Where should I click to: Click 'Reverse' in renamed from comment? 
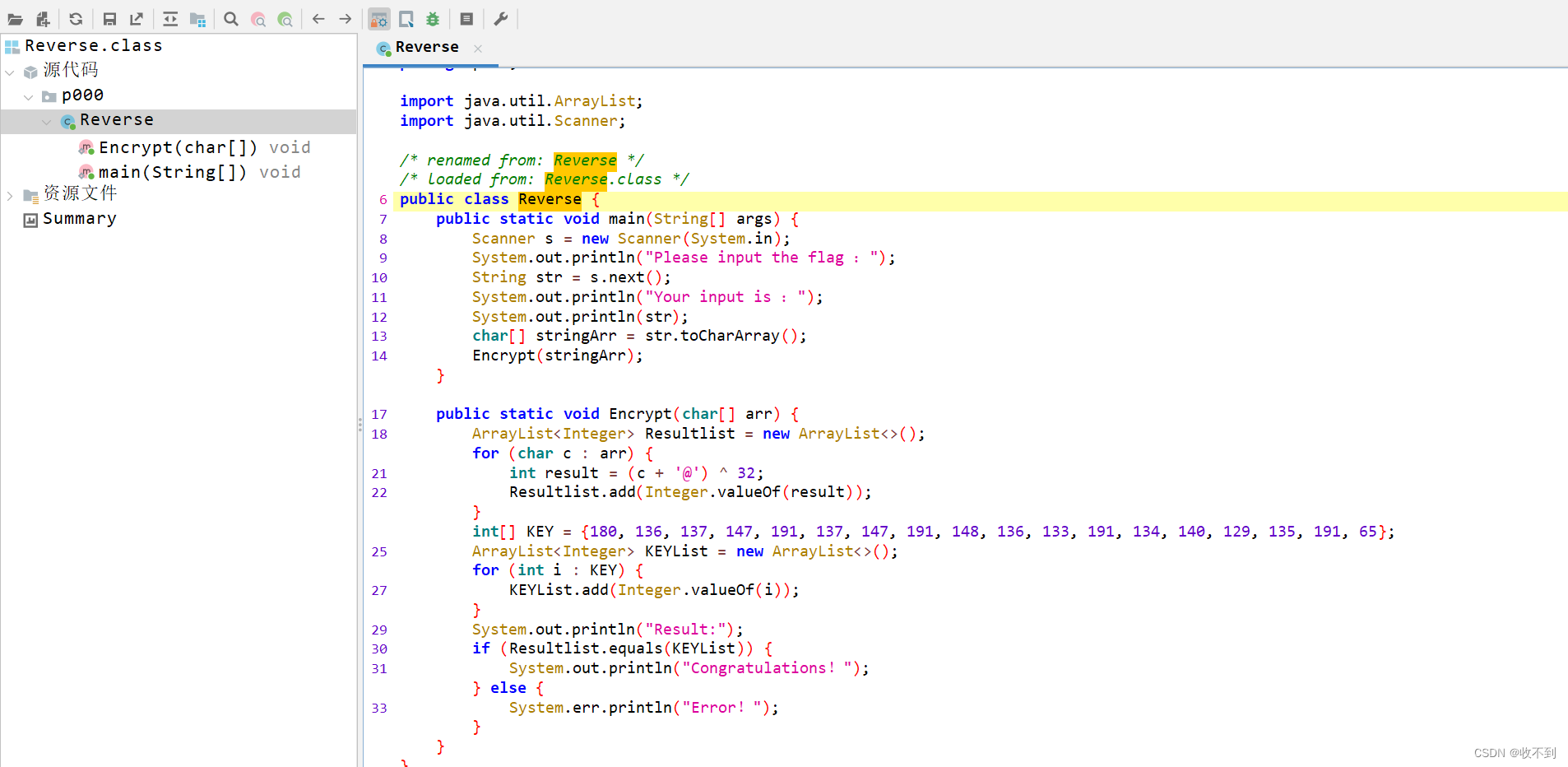coord(585,160)
